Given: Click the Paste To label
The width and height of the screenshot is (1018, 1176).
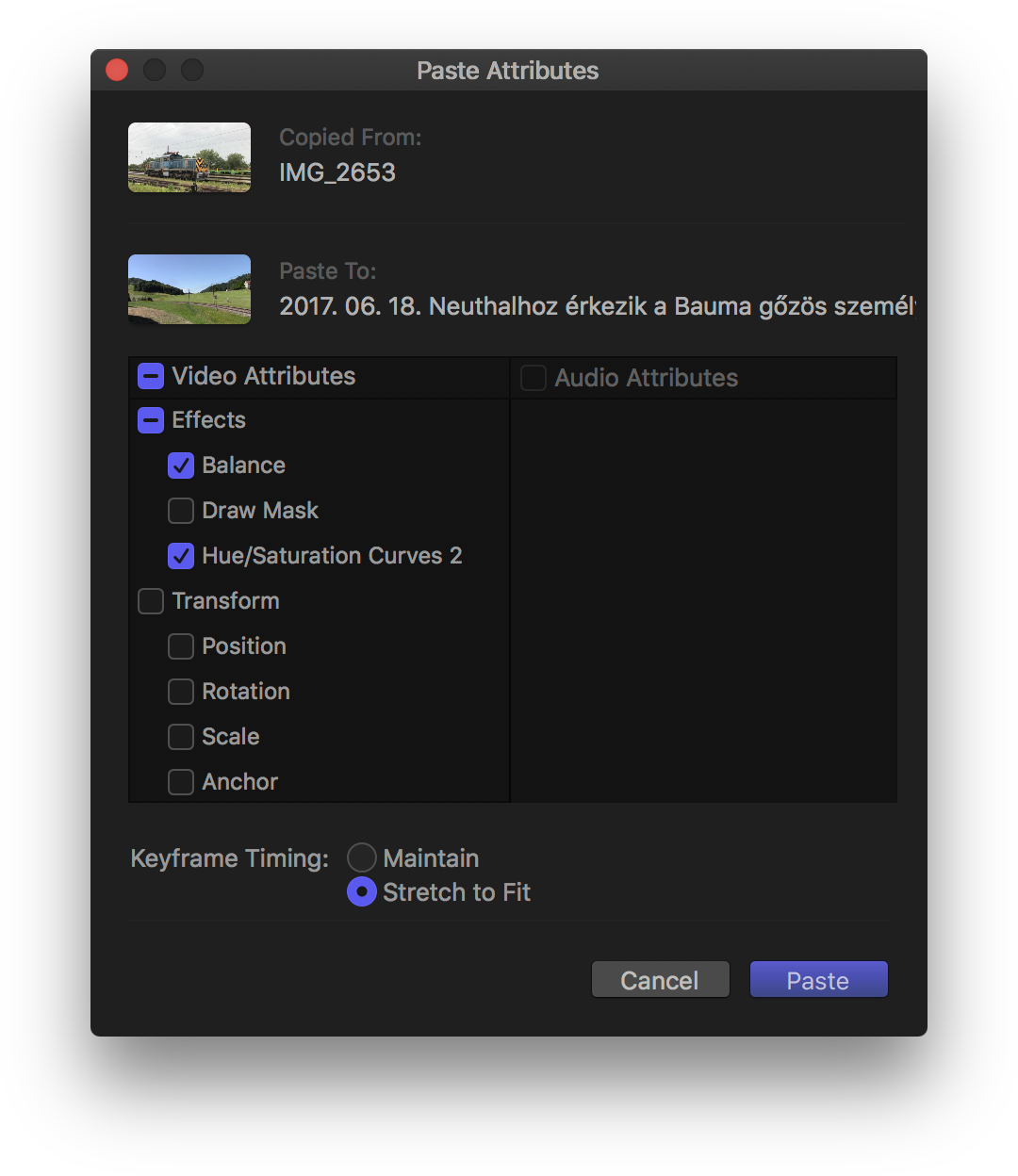Looking at the screenshot, I should coord(328,271).
